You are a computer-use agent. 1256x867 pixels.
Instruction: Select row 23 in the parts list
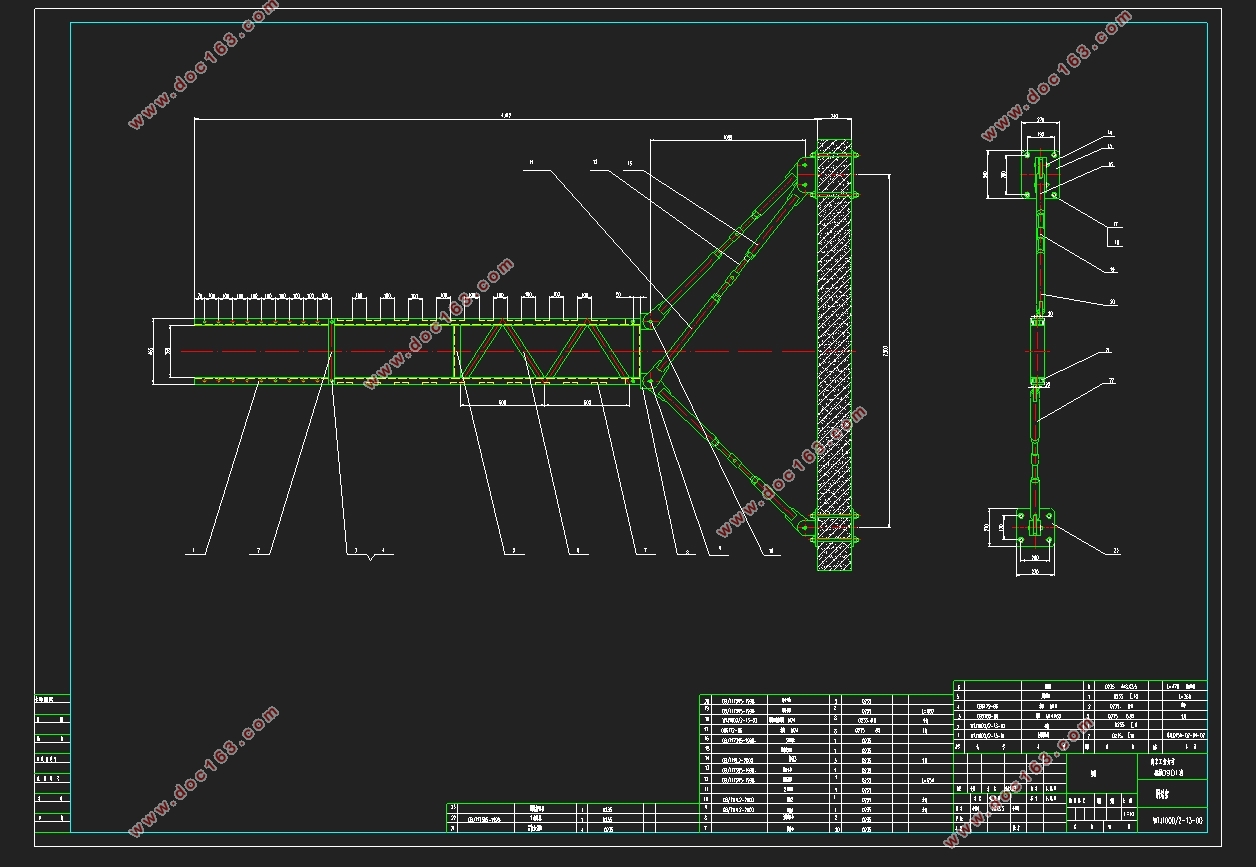pyautogui.click(x=572, y=808)
